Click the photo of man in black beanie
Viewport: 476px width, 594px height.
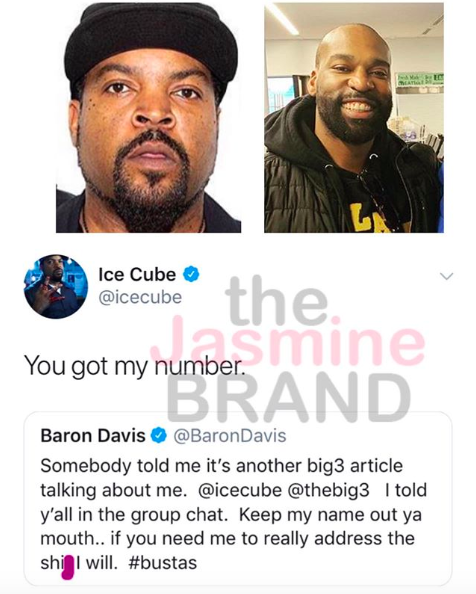pyautogui.click(x=148, y=117)
